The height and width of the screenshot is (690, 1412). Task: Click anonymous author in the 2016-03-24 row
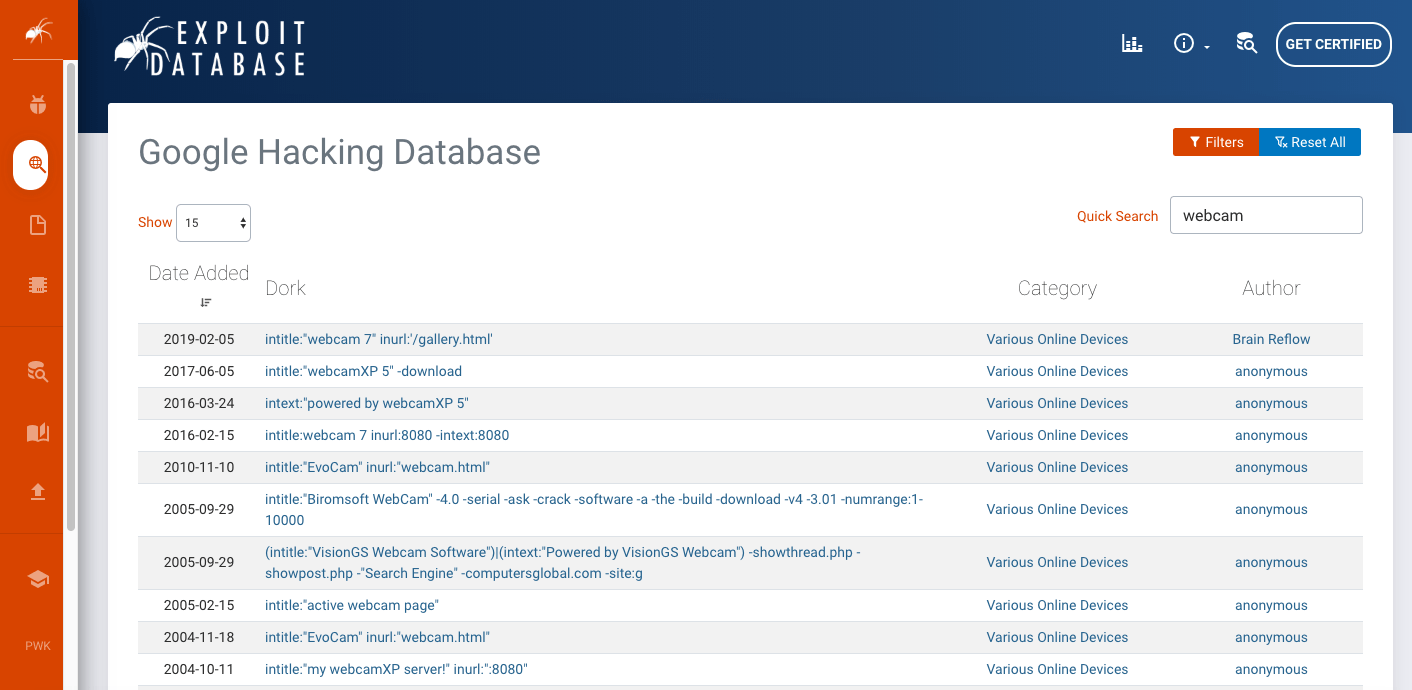[x=1271, y=403]
